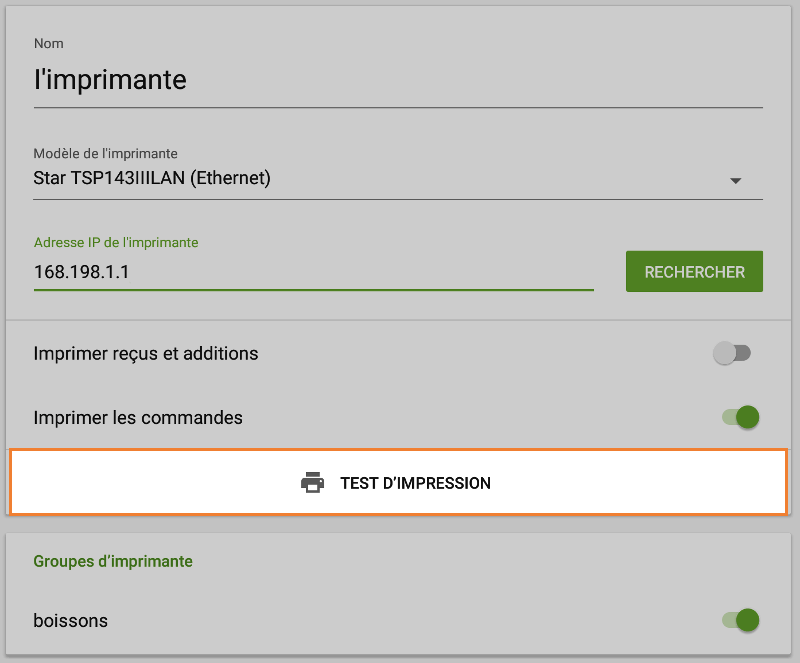Screen dimensions: 800x663
Task: Select the 'boissons' group entry
Action: [x=70, y=620]
